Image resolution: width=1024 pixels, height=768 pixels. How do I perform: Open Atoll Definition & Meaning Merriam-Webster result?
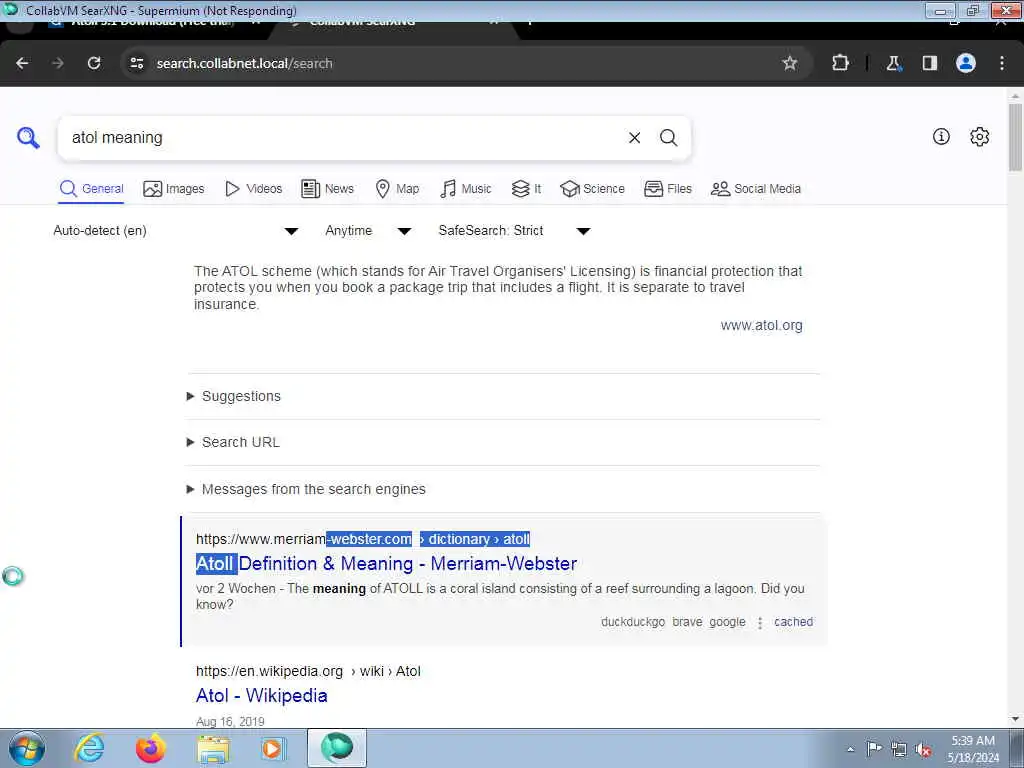coord(386,564)
